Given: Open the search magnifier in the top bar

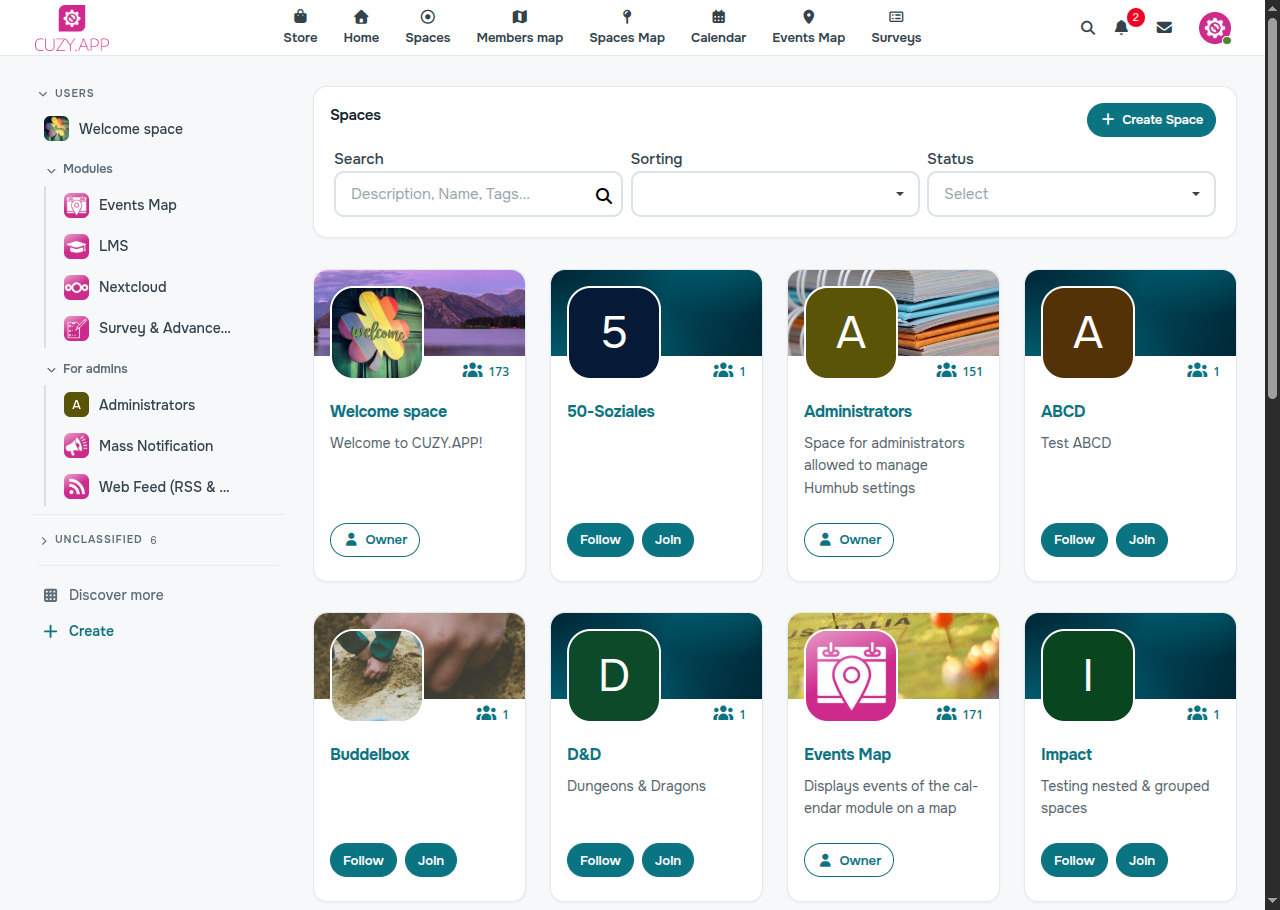Looking at the screenshot, I should tap(1088, 28).
